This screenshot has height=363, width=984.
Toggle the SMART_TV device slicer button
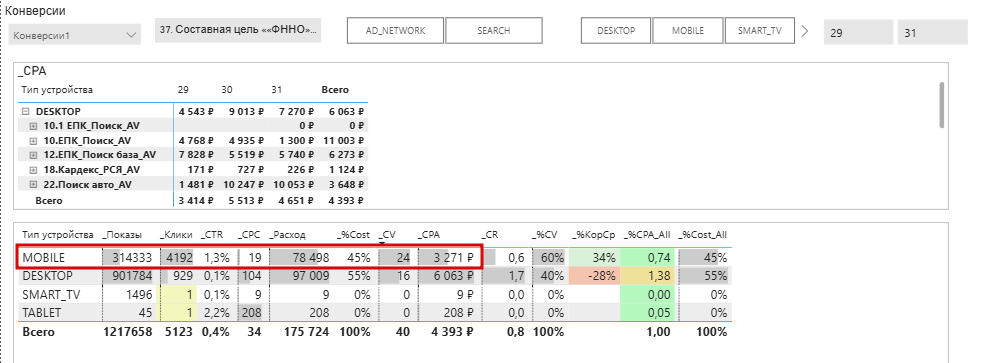760,30
